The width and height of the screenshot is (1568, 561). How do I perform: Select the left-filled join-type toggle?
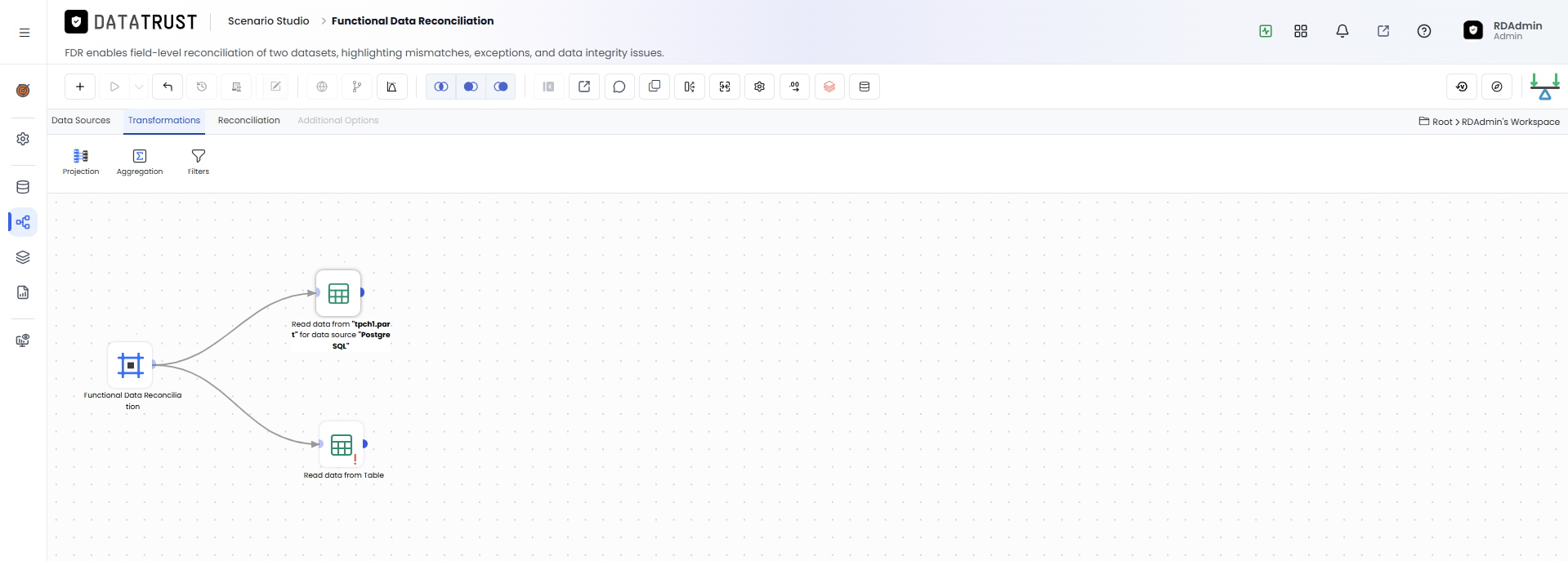click(471, 87)
